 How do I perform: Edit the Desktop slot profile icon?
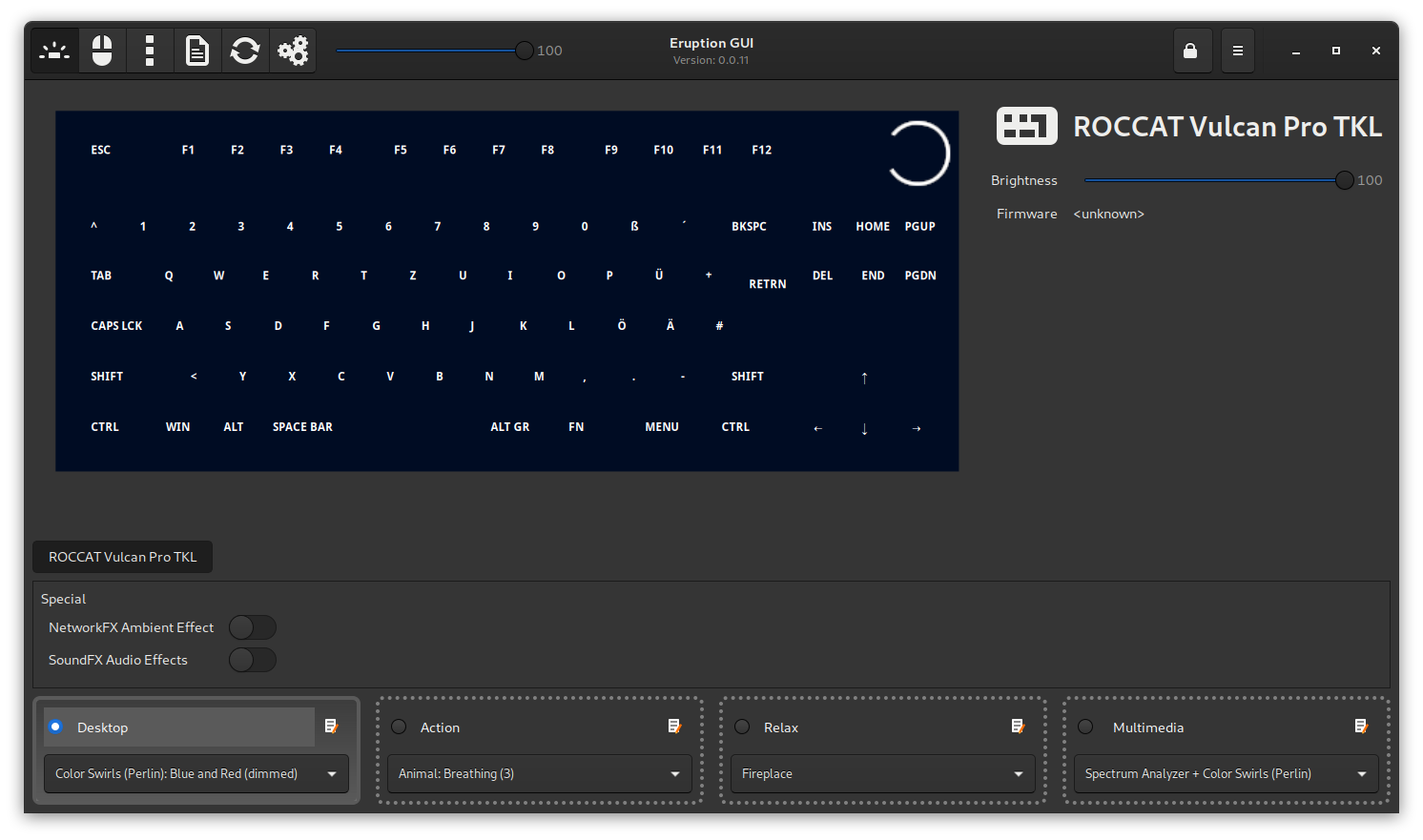[332, 727]
